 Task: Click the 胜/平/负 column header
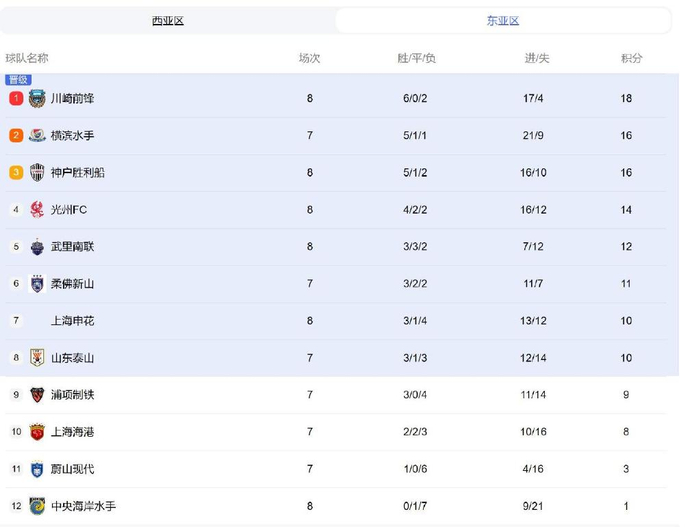click(x=416, y=58)
